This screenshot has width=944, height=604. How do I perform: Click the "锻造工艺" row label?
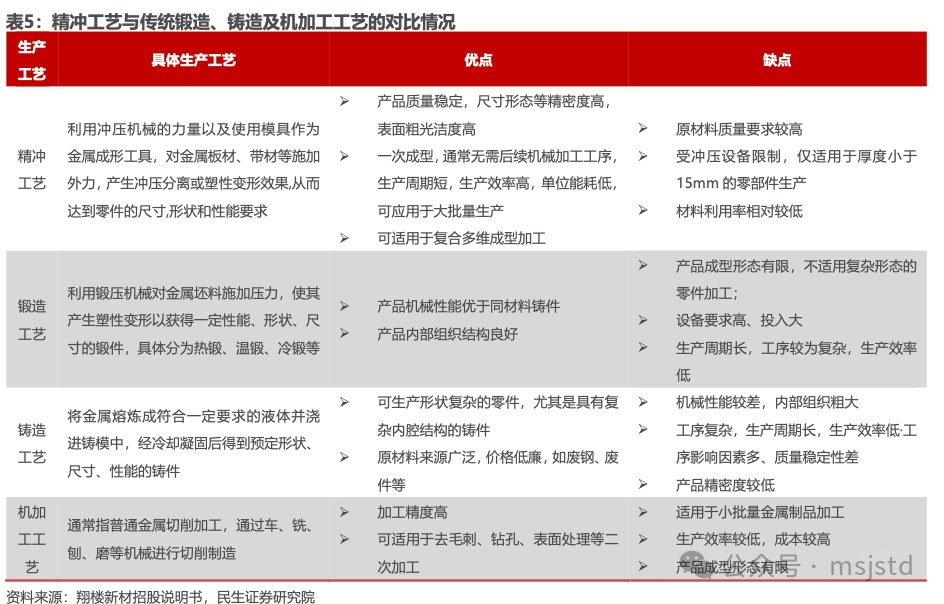[x=32, y=320]
